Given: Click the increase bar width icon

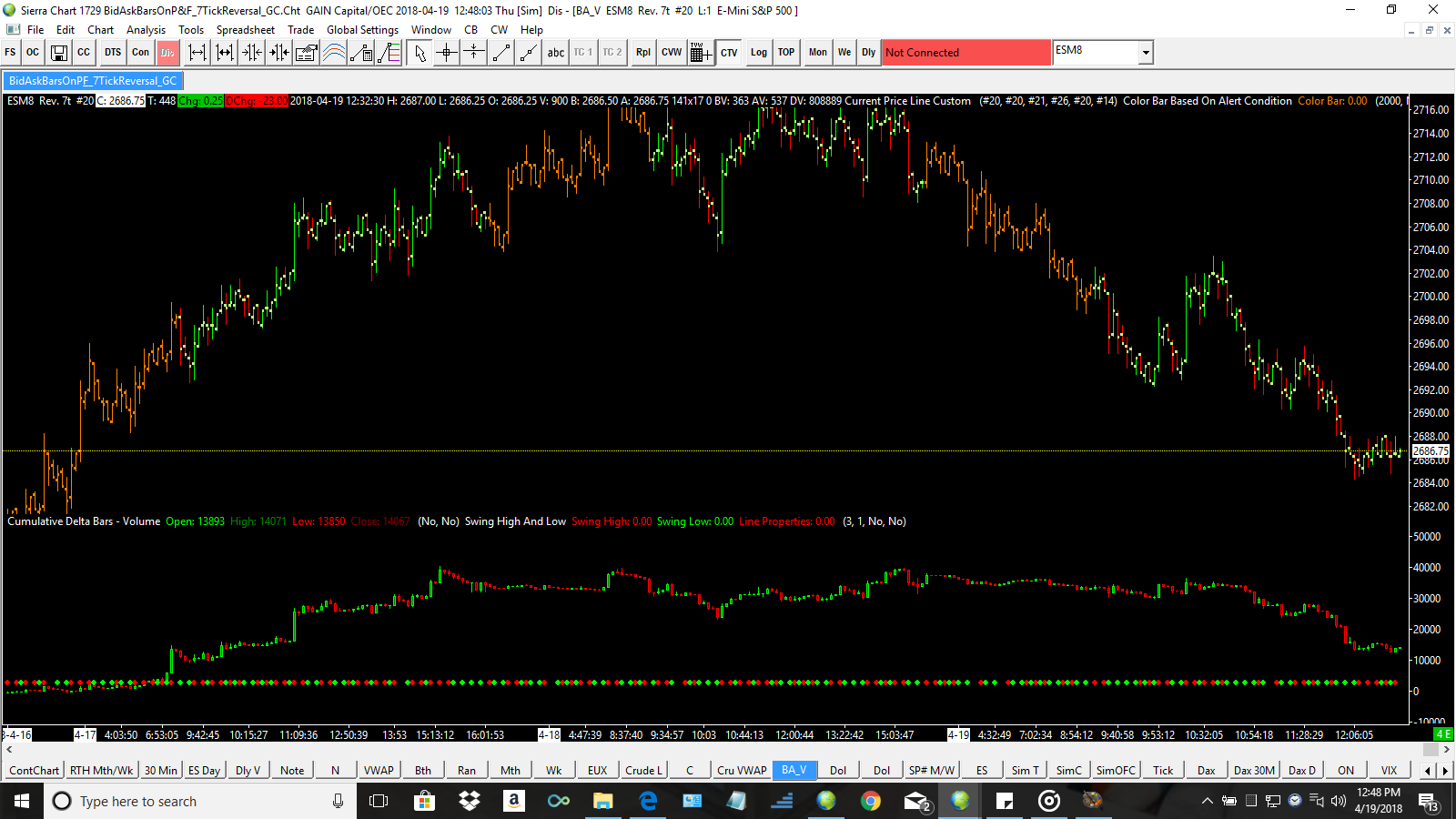Looking at the screenshot, I should point(225,53).
